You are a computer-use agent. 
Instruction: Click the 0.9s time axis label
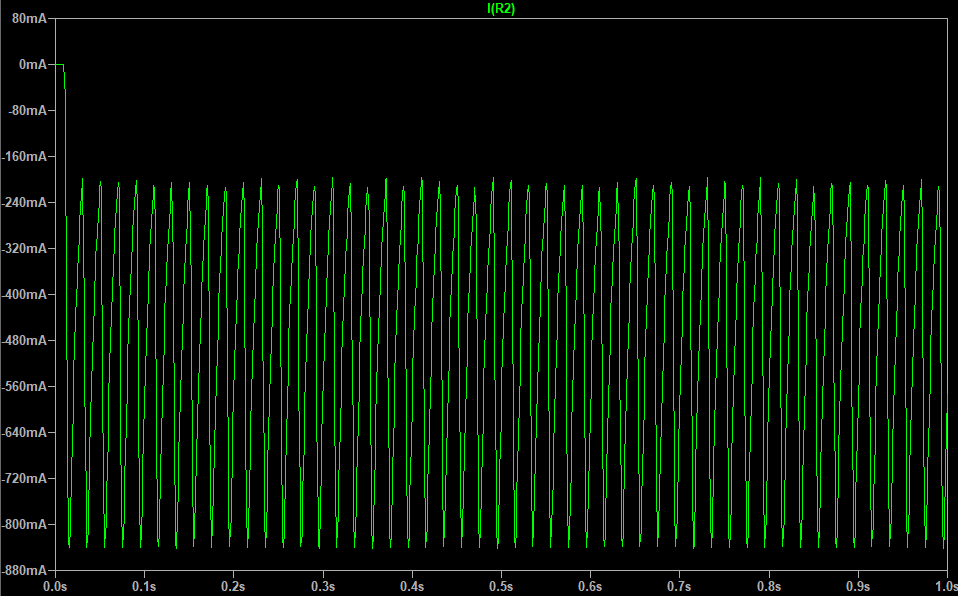pyautogui.click(x=858, y=587)
